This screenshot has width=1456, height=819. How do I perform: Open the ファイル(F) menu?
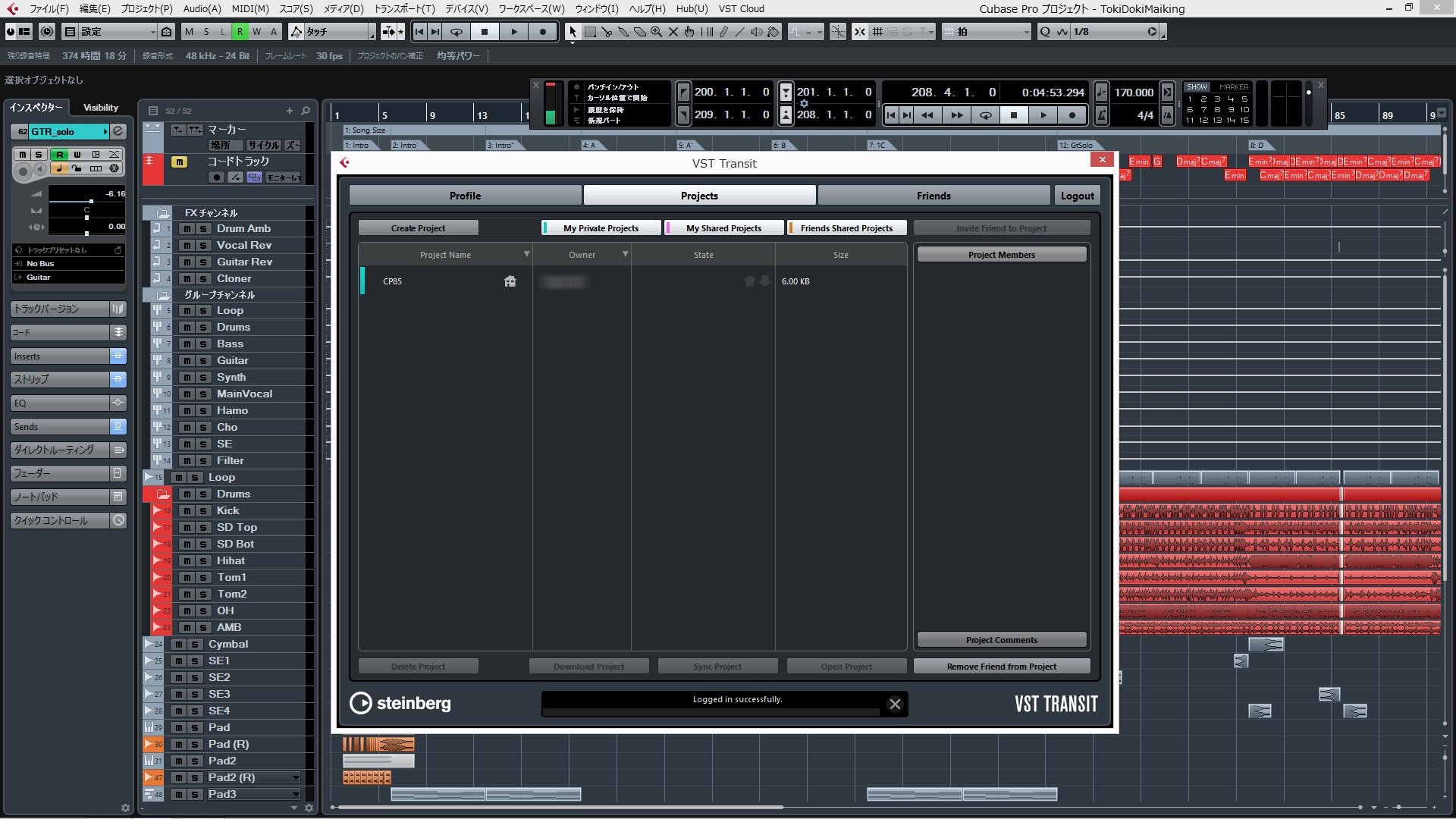pyautogui.click(x=49, y=8)
